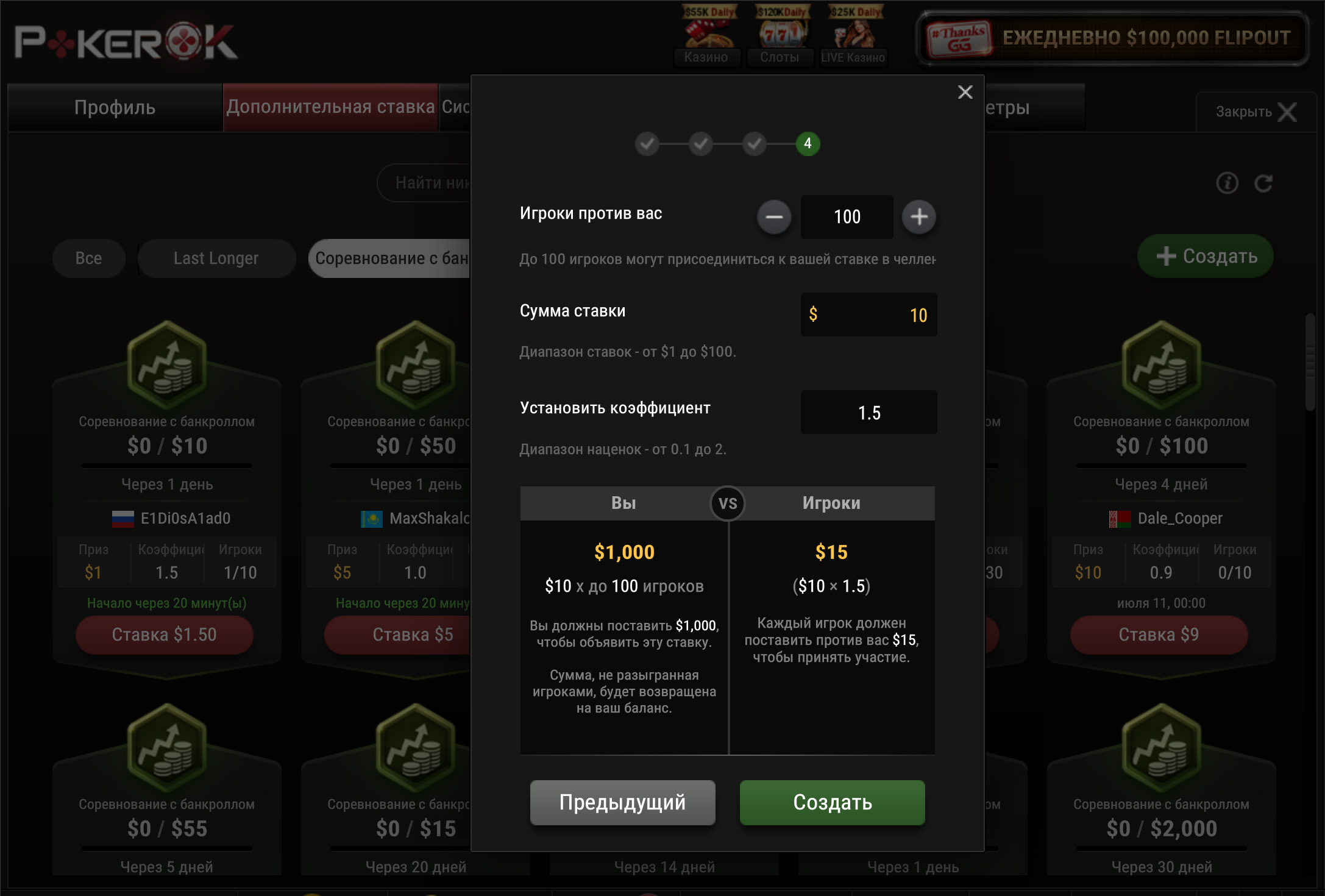The image size is (1325, 896).
Task: Click the Установить коэффициент value field
Action: coord(869,412)
